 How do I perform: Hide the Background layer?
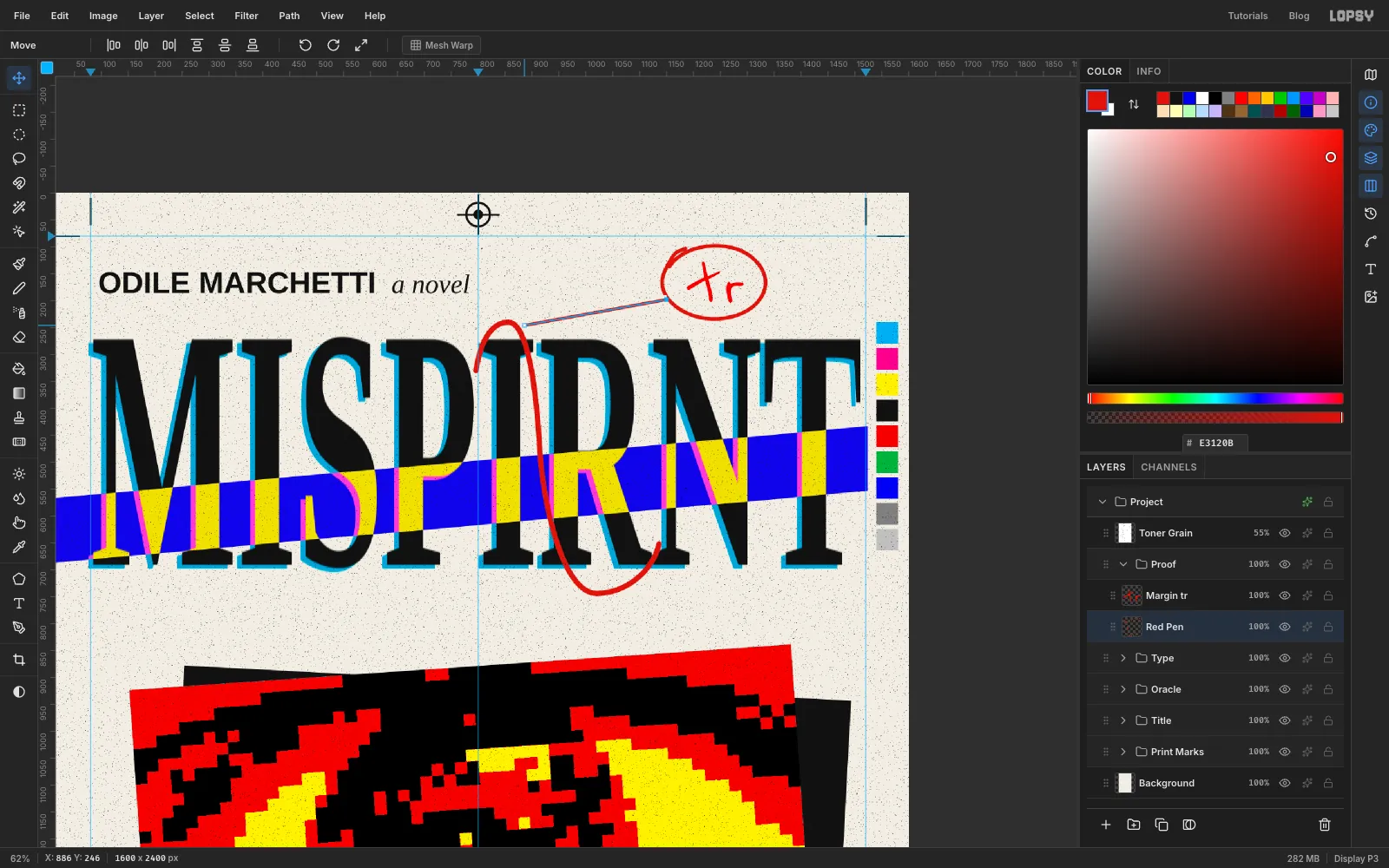coord(1285,783)
